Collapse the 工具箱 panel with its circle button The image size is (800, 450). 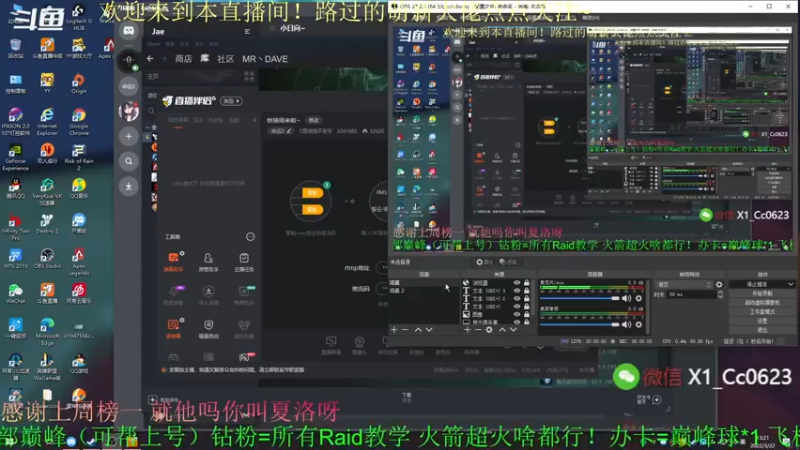(x=250, y=237)
